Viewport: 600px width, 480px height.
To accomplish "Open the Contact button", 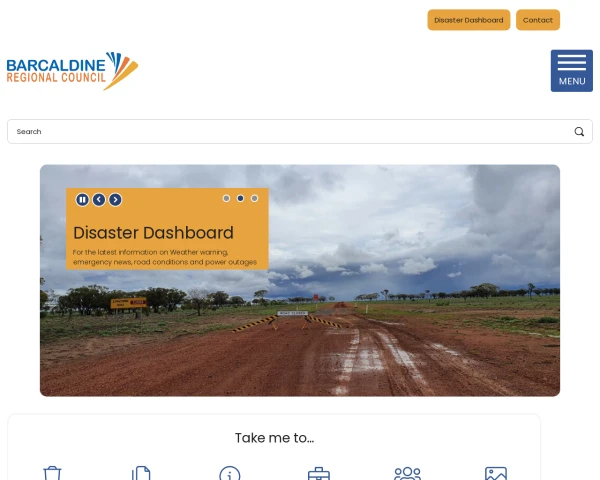I will [x=538, y=20].
